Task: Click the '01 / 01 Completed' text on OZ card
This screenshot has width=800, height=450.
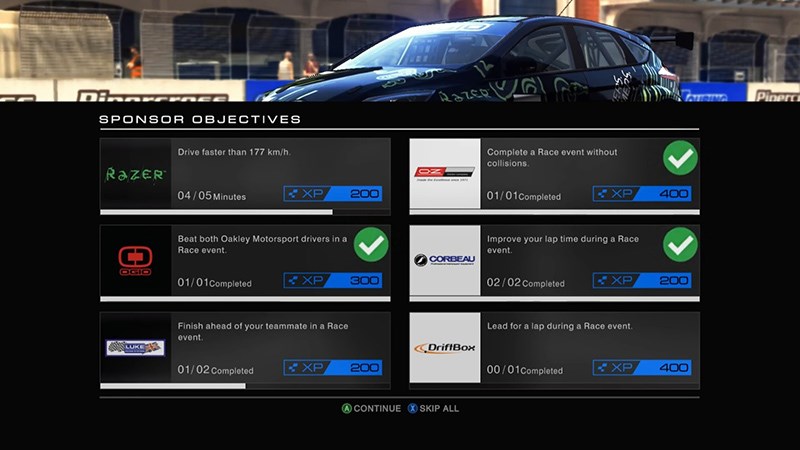Action: pos(524,196)
